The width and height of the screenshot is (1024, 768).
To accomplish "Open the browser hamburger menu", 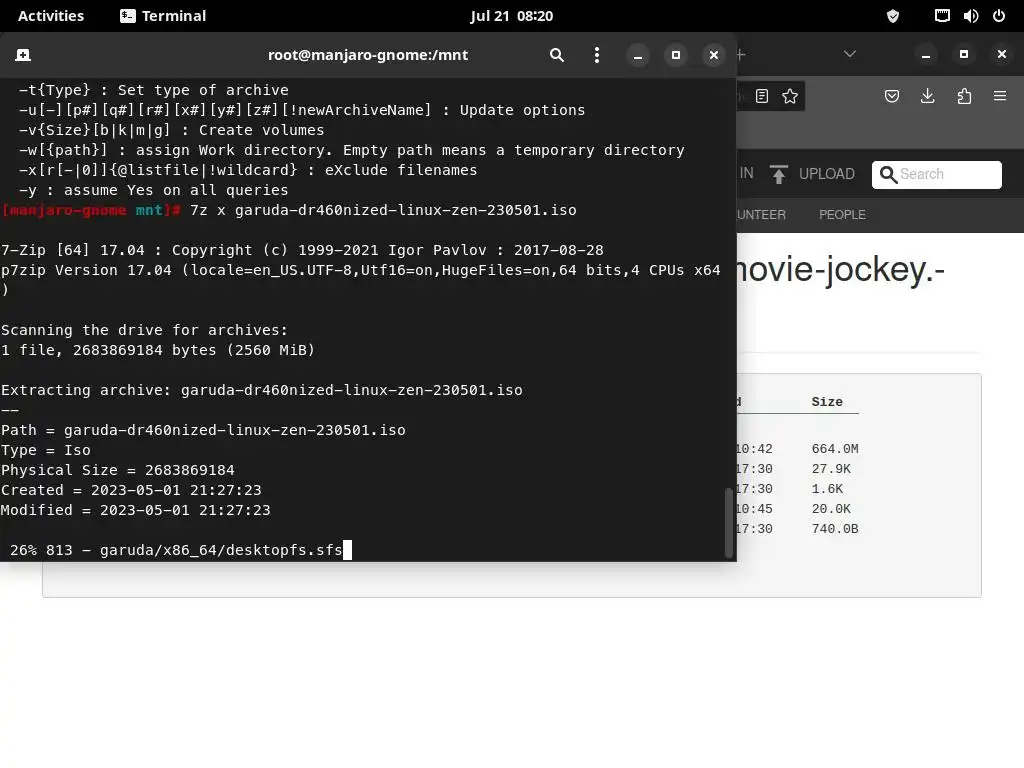I will [1000, 96].
